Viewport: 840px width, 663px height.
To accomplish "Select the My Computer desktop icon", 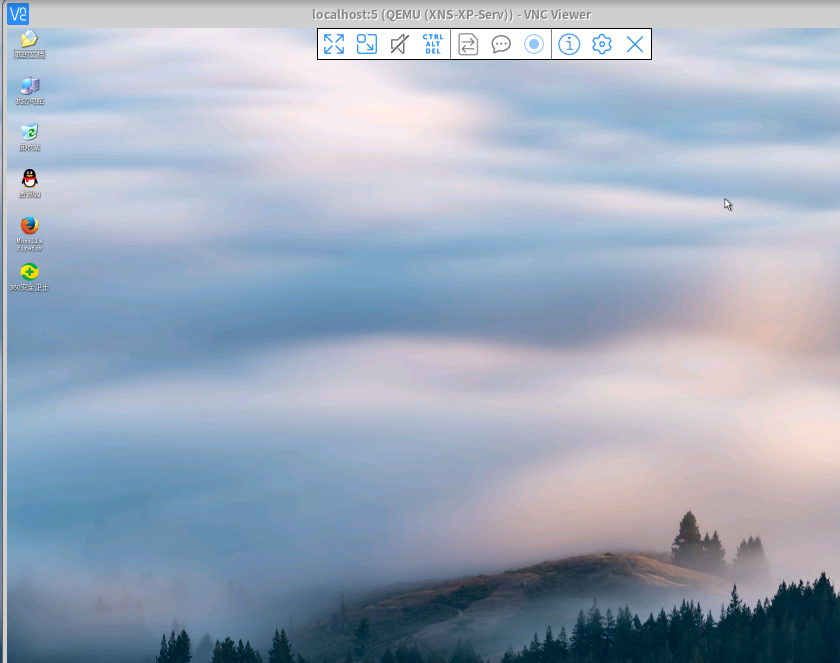I will (29, 86).
